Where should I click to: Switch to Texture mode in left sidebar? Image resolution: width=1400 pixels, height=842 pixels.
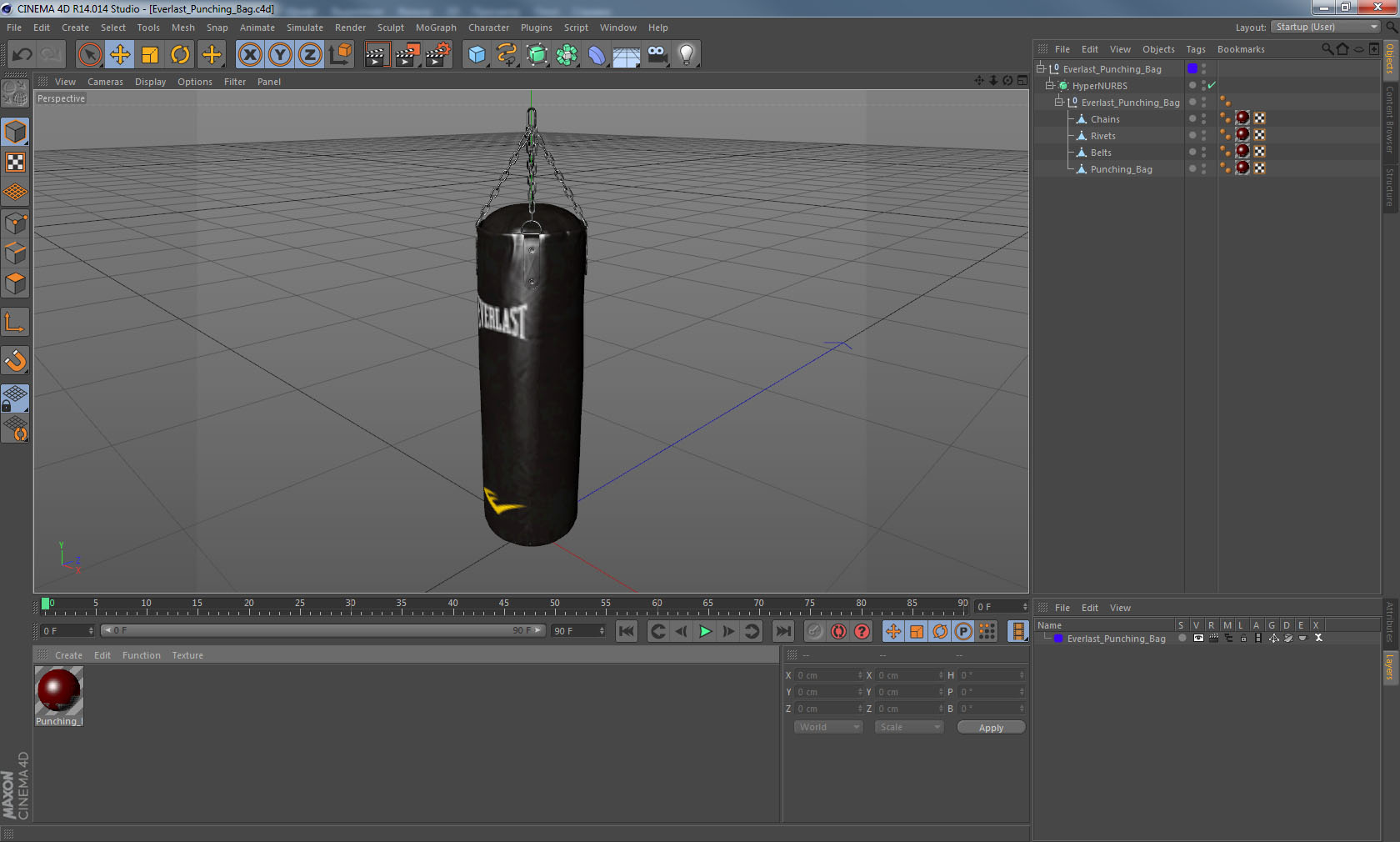click(x=15, y=163)
